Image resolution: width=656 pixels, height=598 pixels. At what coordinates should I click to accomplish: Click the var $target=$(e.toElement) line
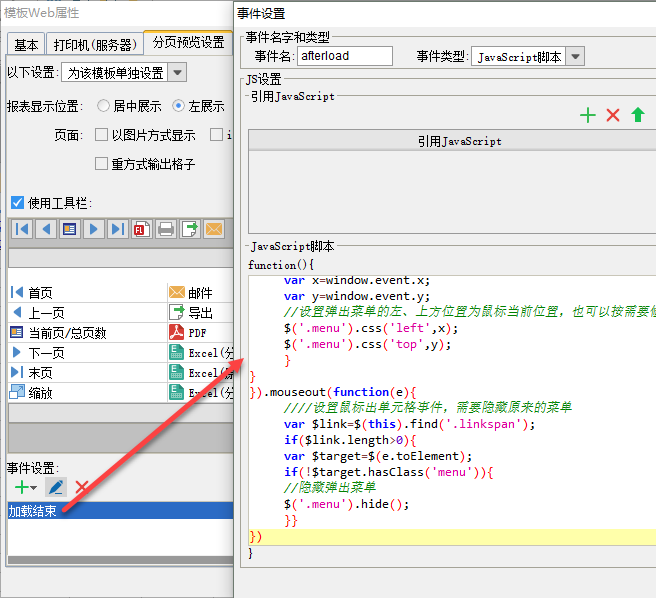378,456
